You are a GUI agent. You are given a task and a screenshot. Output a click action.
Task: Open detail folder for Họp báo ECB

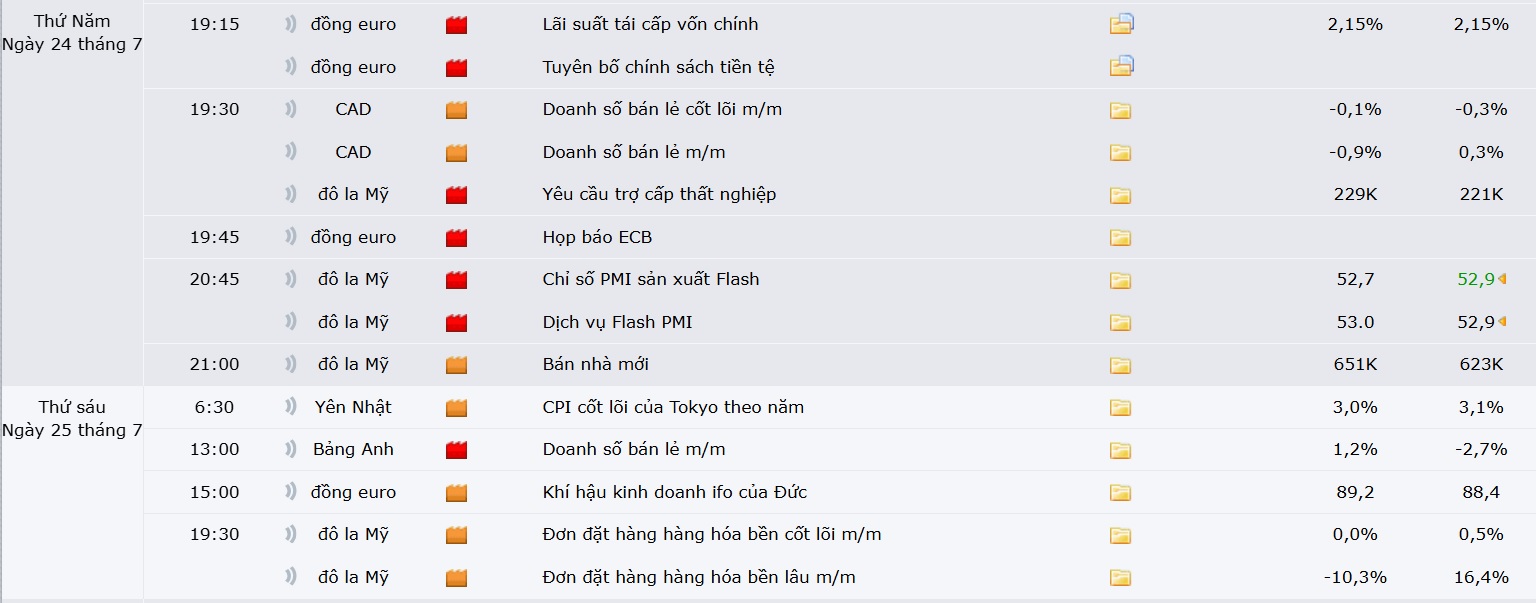pyautogui.click(x=1120, y=238)
